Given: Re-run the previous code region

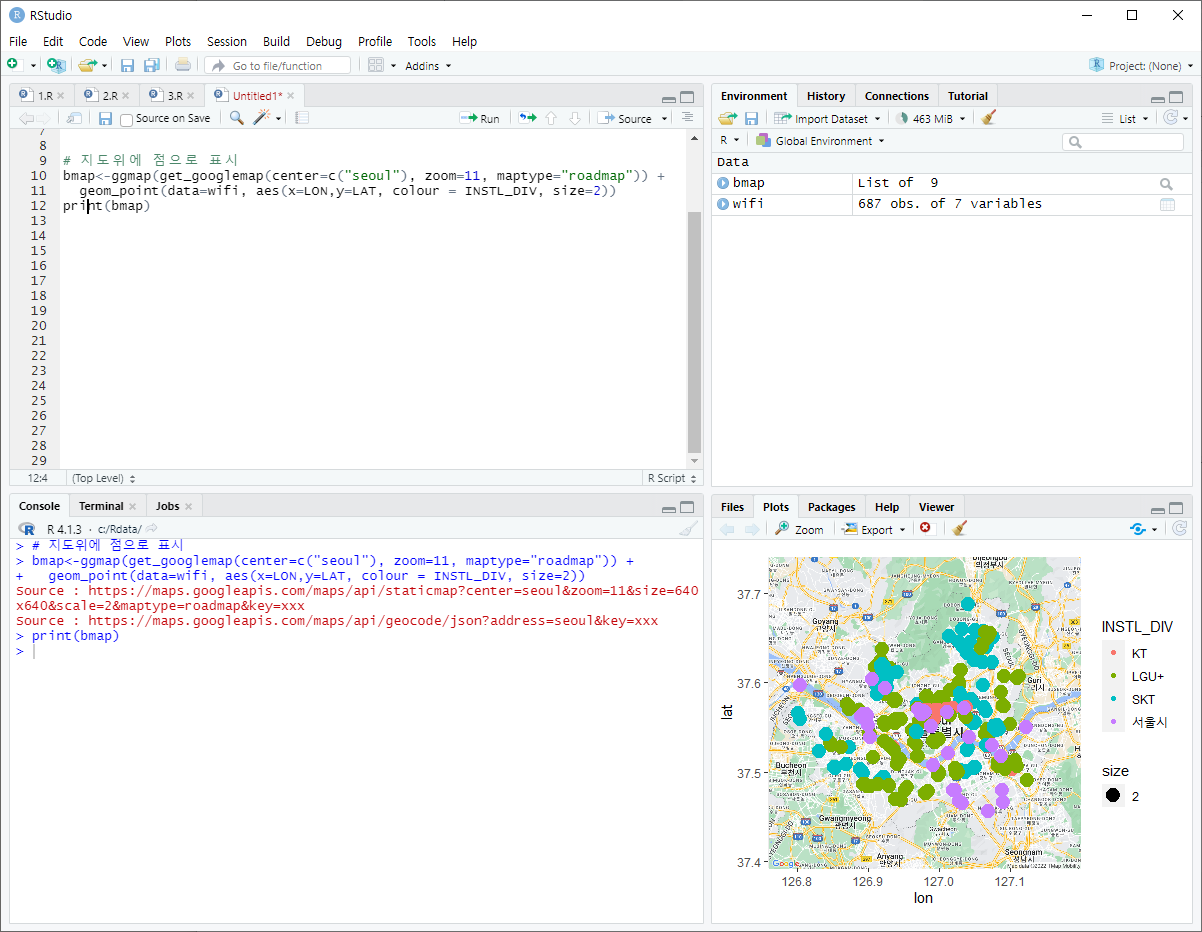Looking at the screenshot, I should [527, 118].
